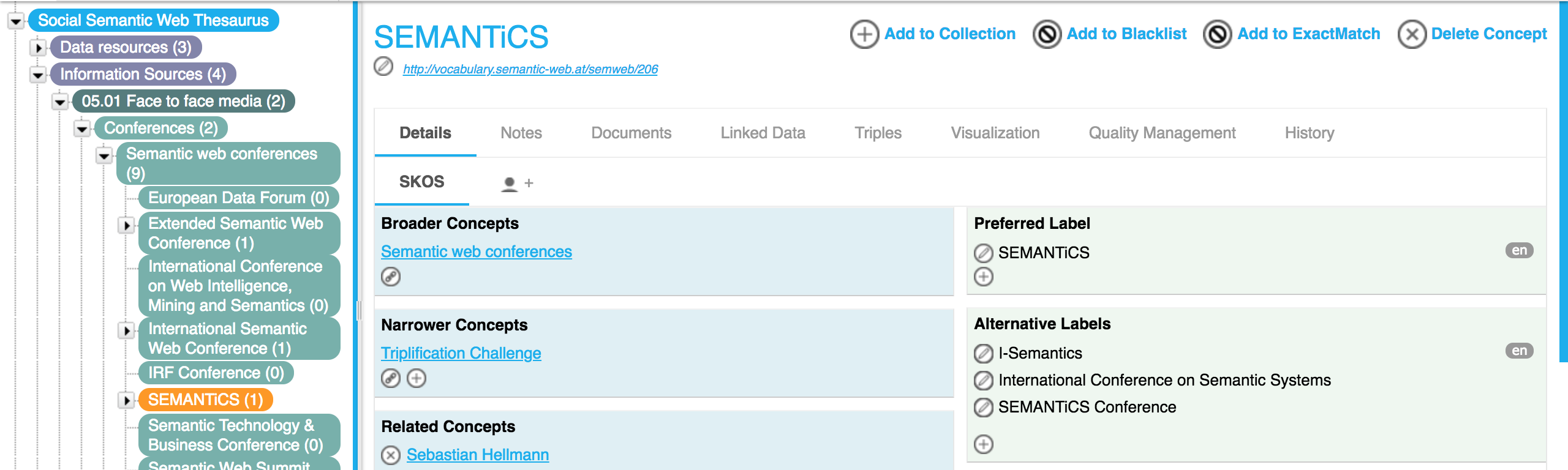Viewport: 1568px width, 470px height.
Task: Click the en badge for alternative labels
Action: coord(1519,351)
